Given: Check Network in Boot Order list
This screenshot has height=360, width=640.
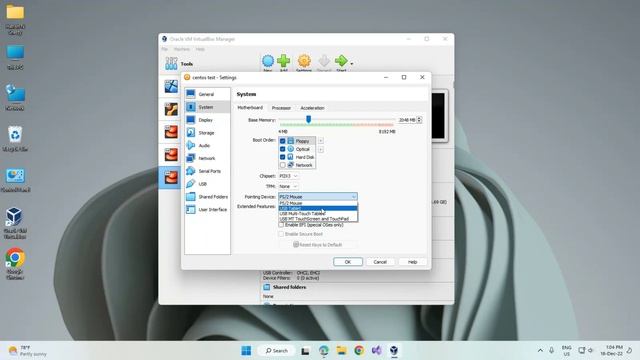Looking at the screenshot, I should coord(282,165).
